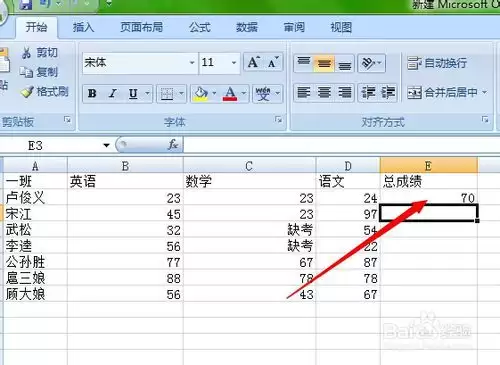Toggle middle vertical alignment

coord(324,63)
